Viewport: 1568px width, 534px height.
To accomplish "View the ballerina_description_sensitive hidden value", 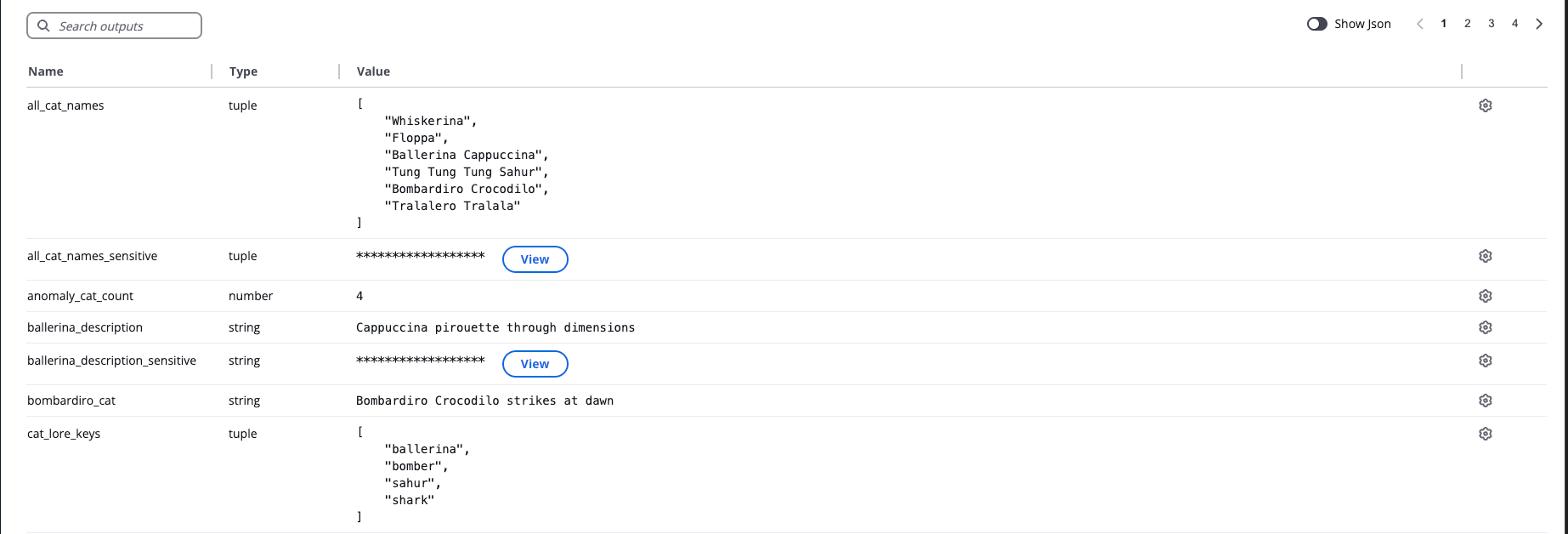I will pos(535,364).
